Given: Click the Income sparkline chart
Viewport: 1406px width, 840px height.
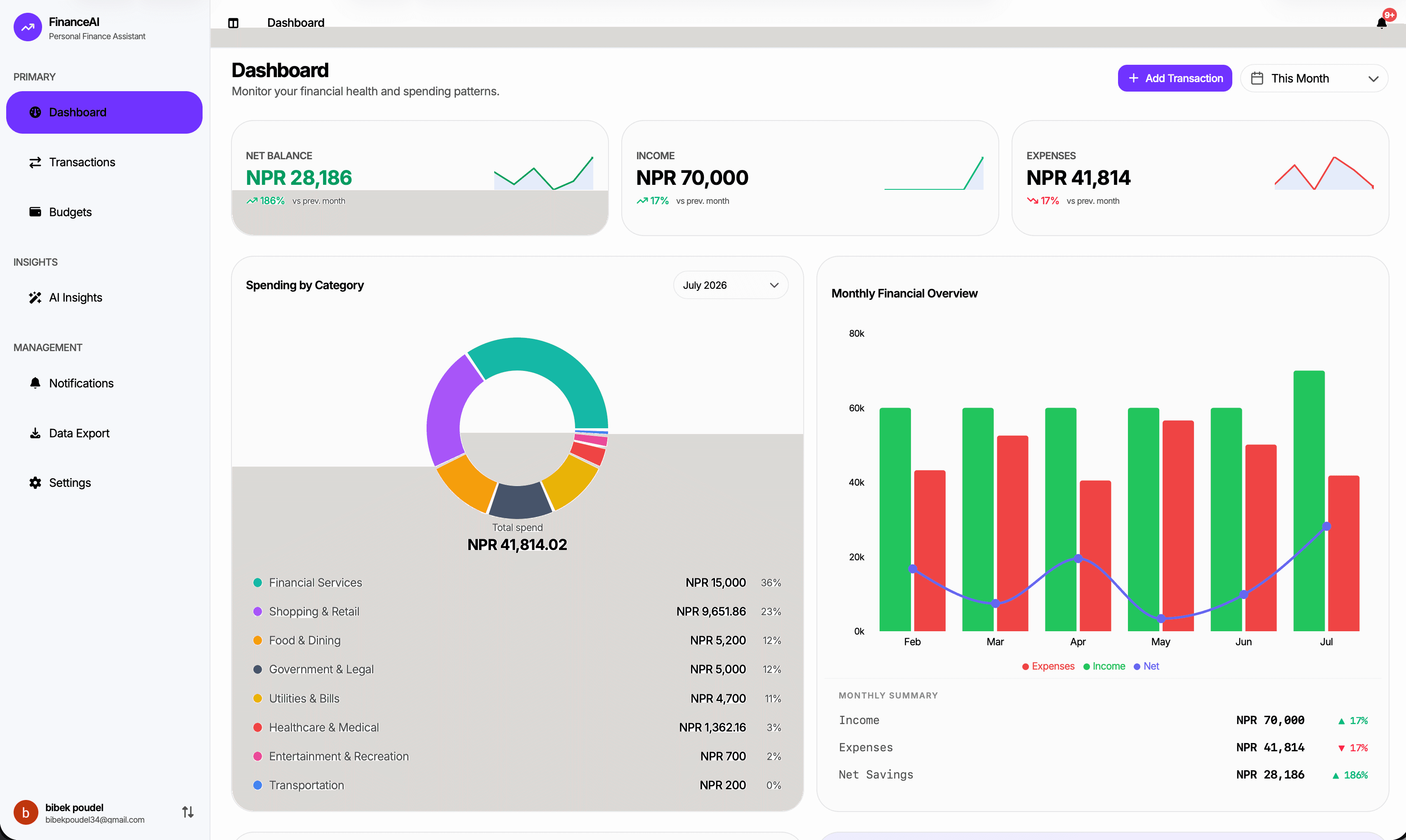Looking at the screenshot, I should pos(933,173).
